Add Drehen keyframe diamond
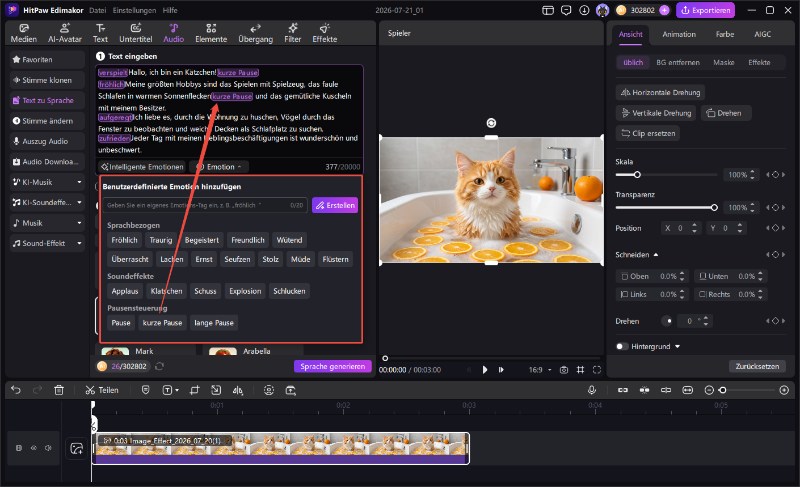The image size is (800, 487). 776,321
